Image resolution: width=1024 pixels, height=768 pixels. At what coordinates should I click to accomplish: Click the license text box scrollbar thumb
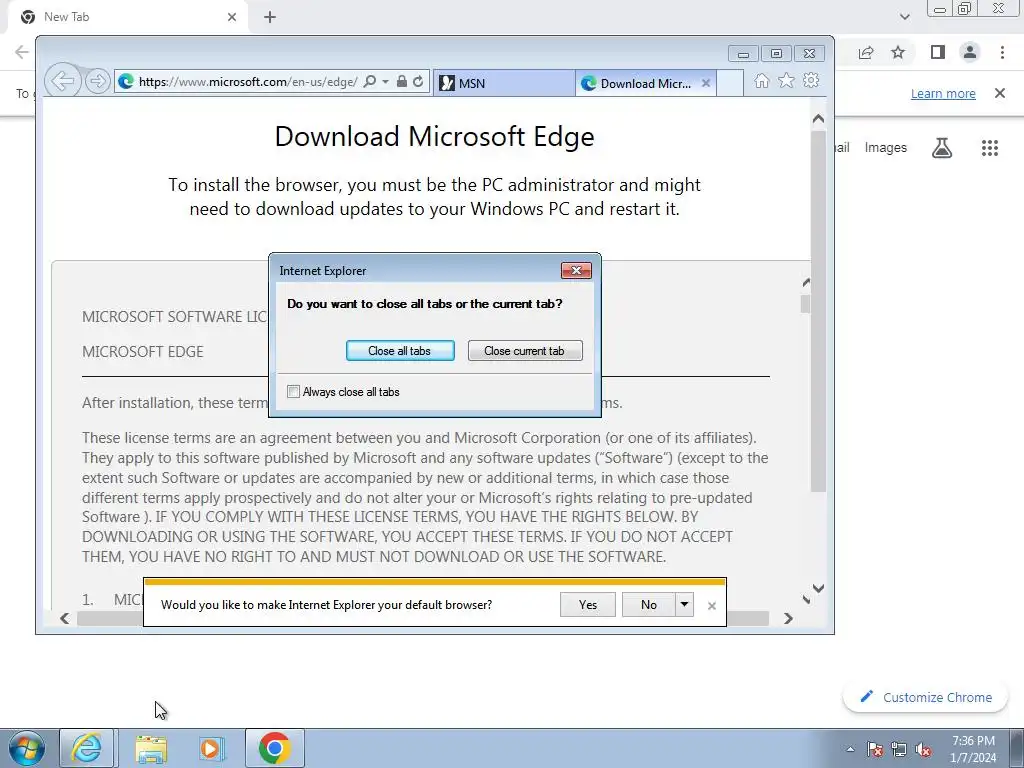point(805,304)
